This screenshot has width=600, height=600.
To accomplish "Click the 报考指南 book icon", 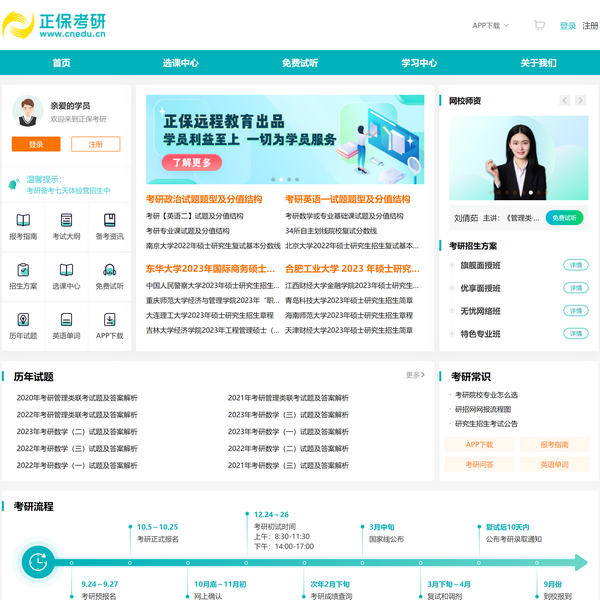I will click(x=23, y=221).
